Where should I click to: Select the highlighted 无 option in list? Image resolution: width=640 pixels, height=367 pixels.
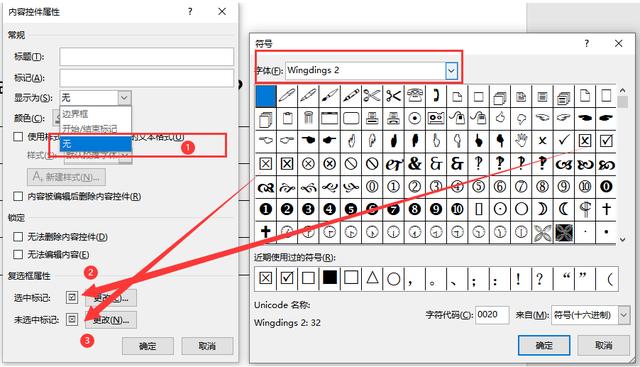click(96, 144)
